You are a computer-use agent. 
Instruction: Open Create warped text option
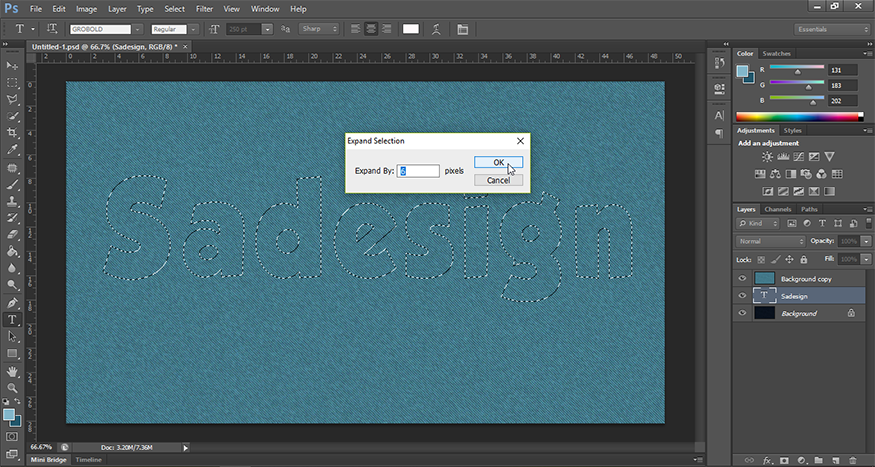pyautogui.click(x=436, y=29)
